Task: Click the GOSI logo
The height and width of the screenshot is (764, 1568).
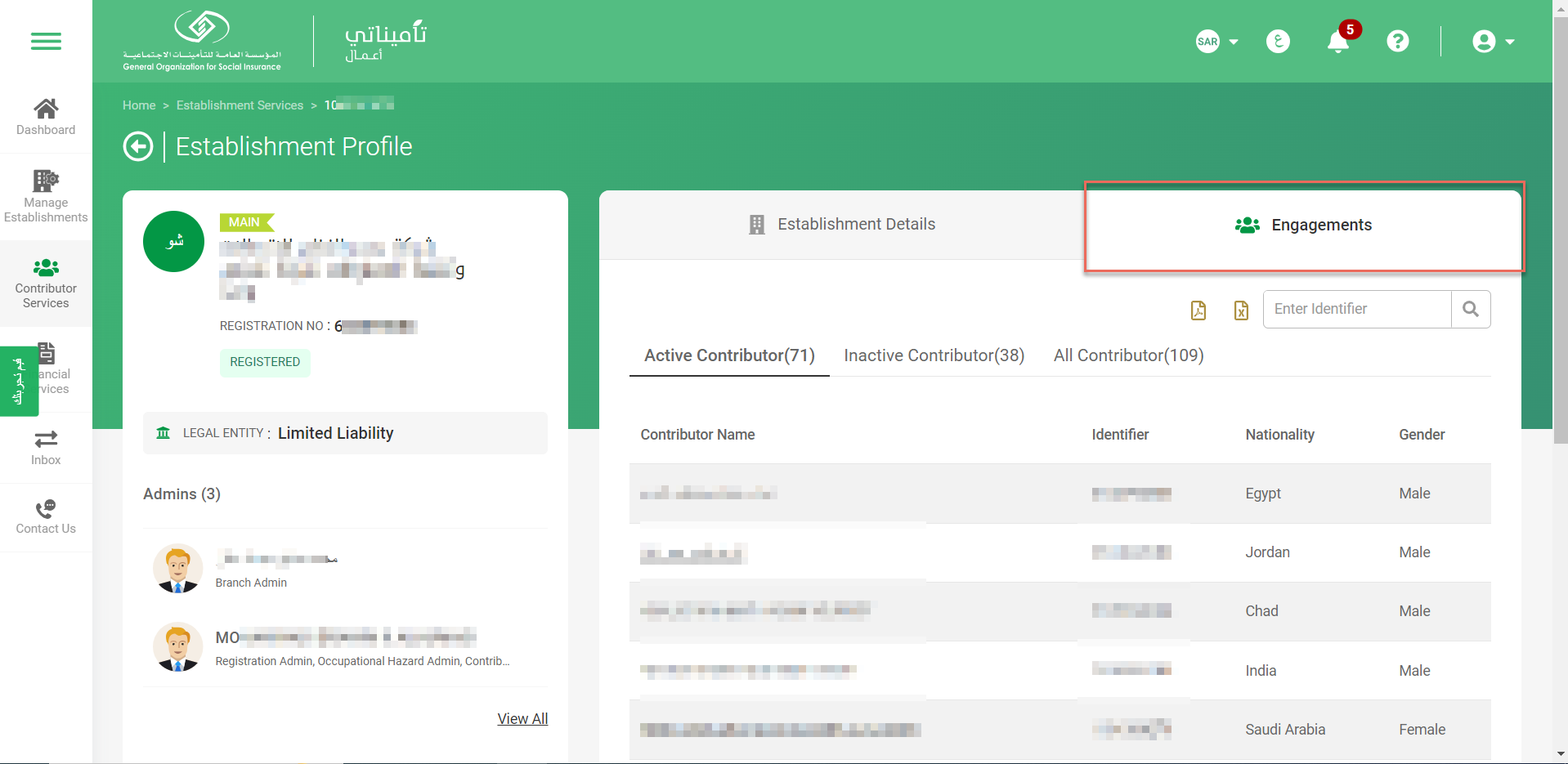Action: pos(201,38)
